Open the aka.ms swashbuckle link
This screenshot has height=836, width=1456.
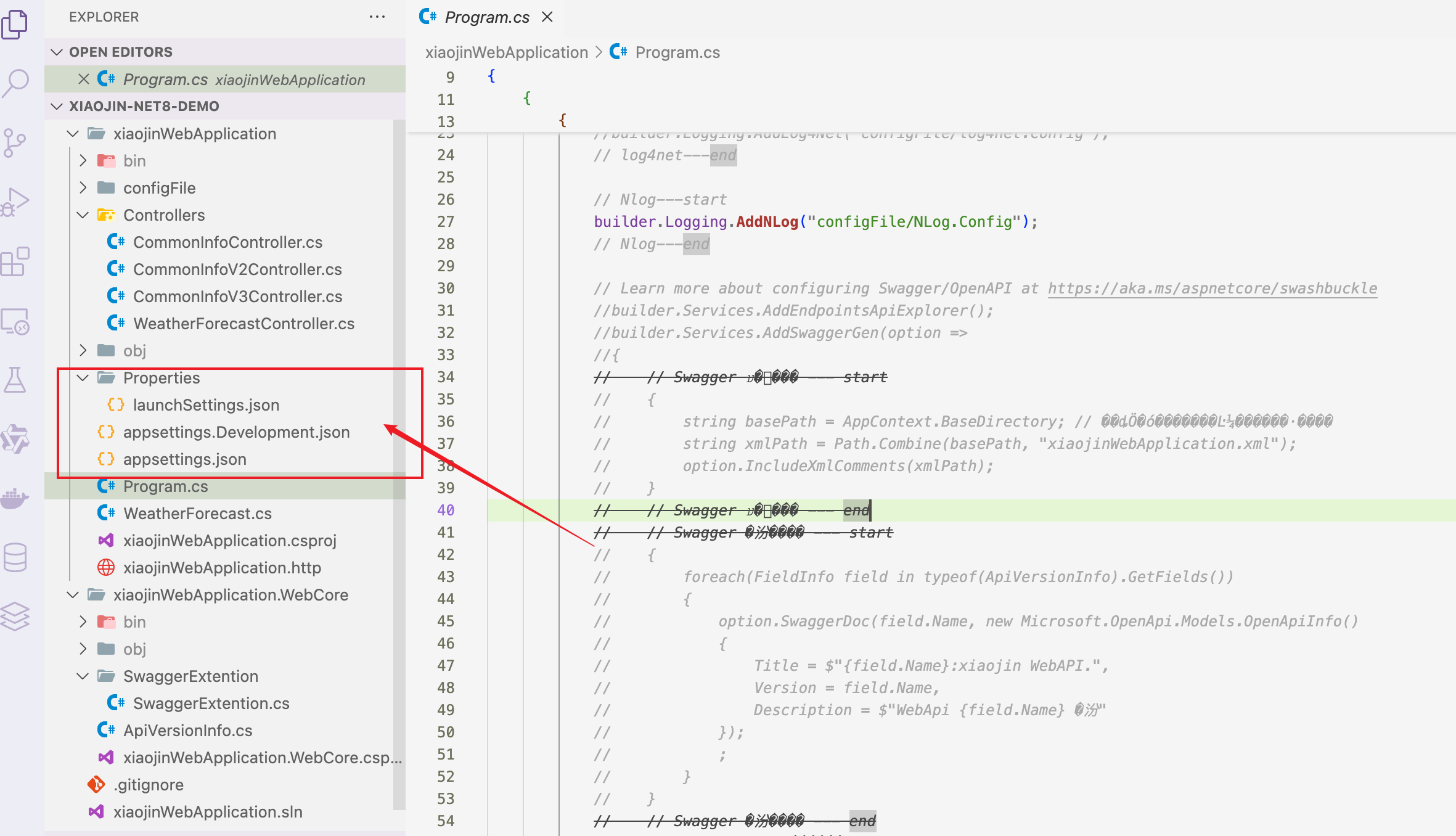pyautogui.click(x=1212, y=289)
